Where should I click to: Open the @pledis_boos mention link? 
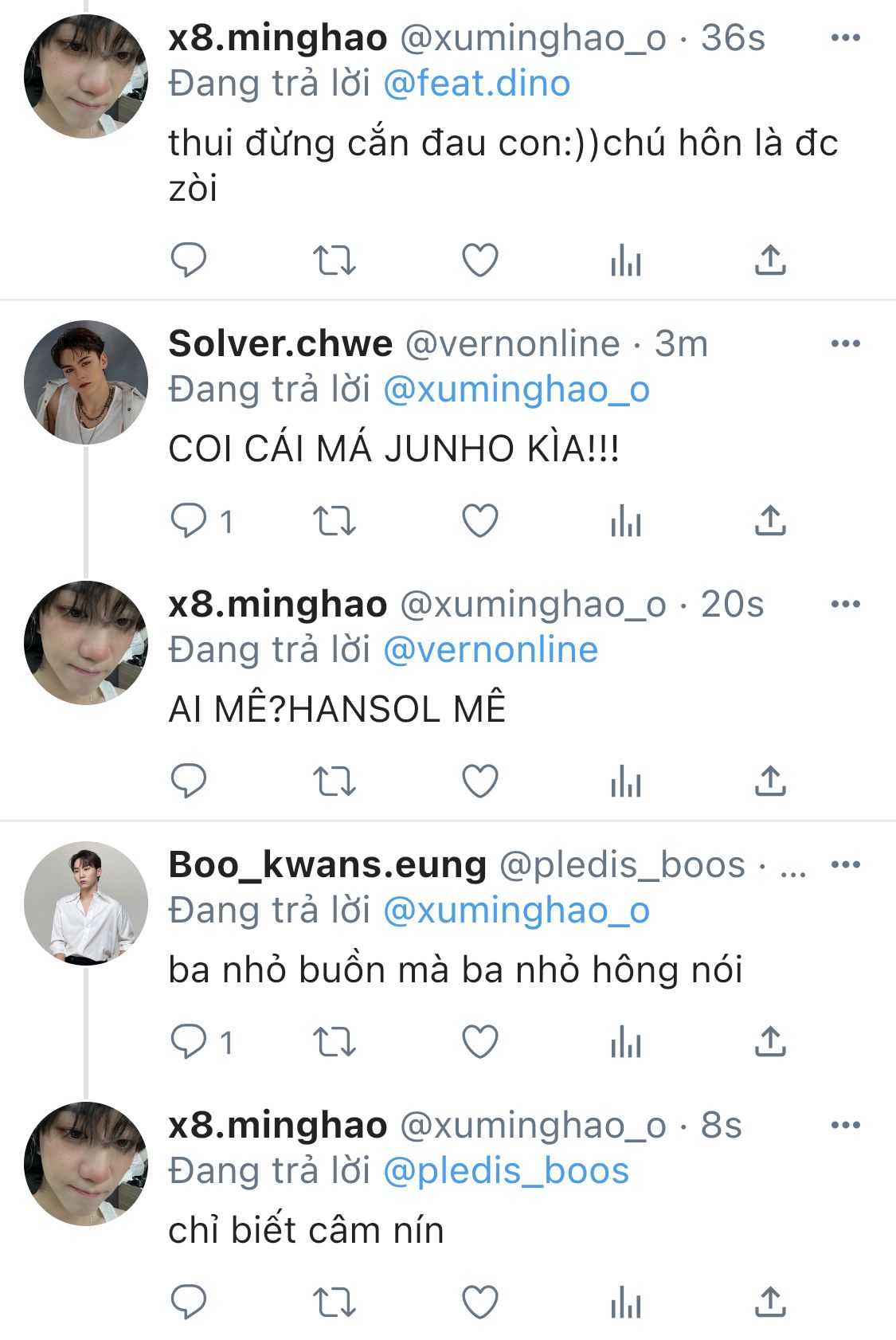point(506,1171)
